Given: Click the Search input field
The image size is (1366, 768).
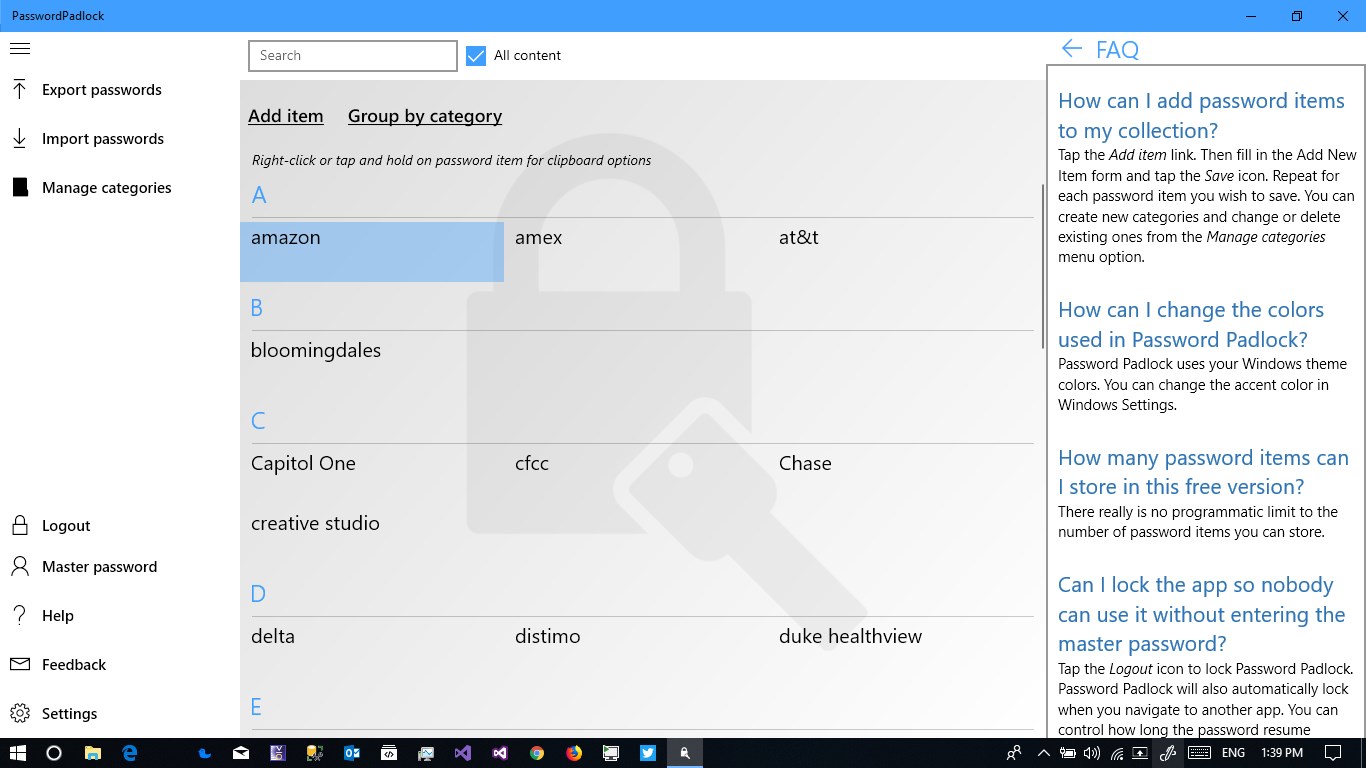Looking at the screenshot, I should [352, 55].
